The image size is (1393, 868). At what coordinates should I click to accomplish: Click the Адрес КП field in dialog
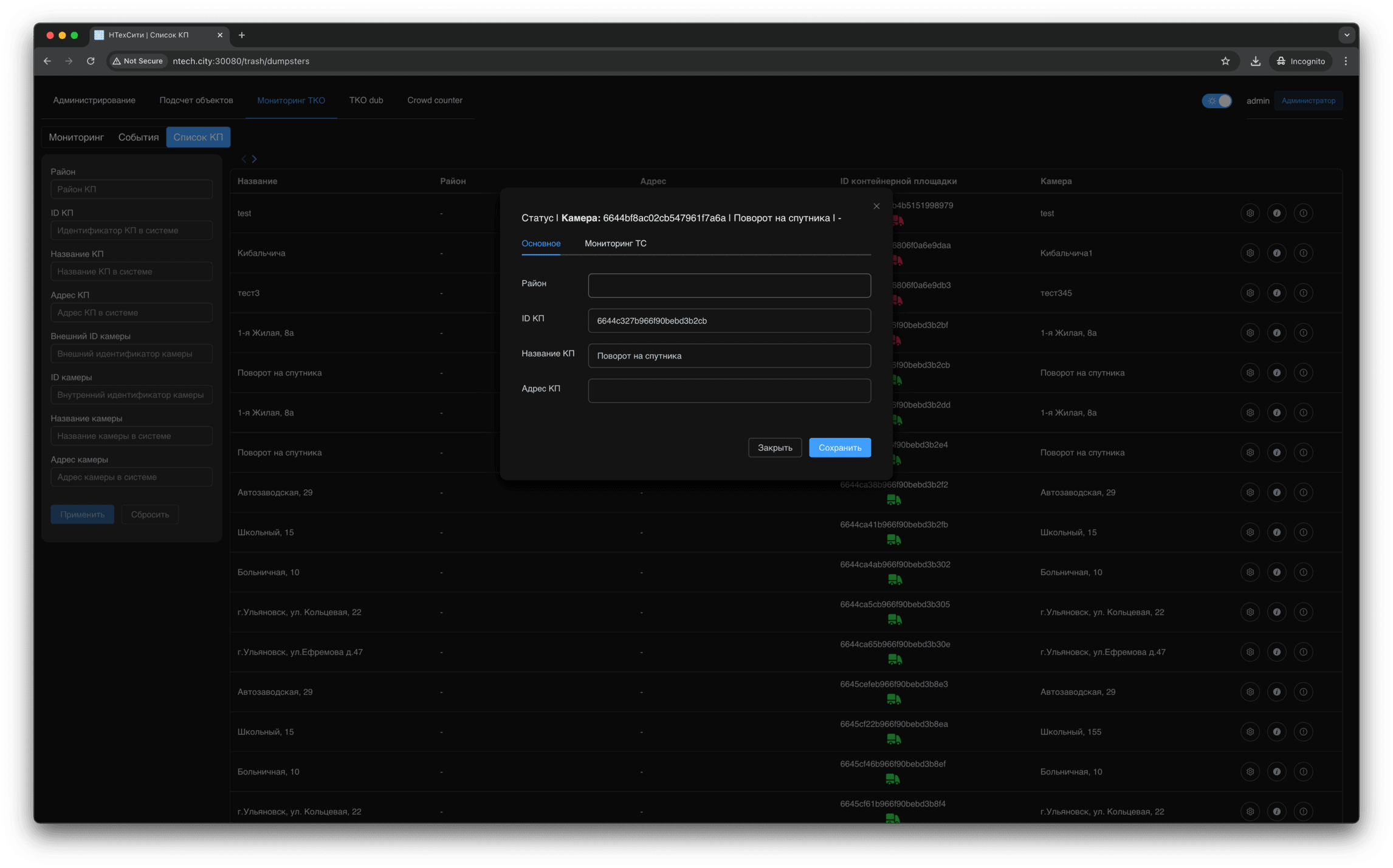pos(729,391)
